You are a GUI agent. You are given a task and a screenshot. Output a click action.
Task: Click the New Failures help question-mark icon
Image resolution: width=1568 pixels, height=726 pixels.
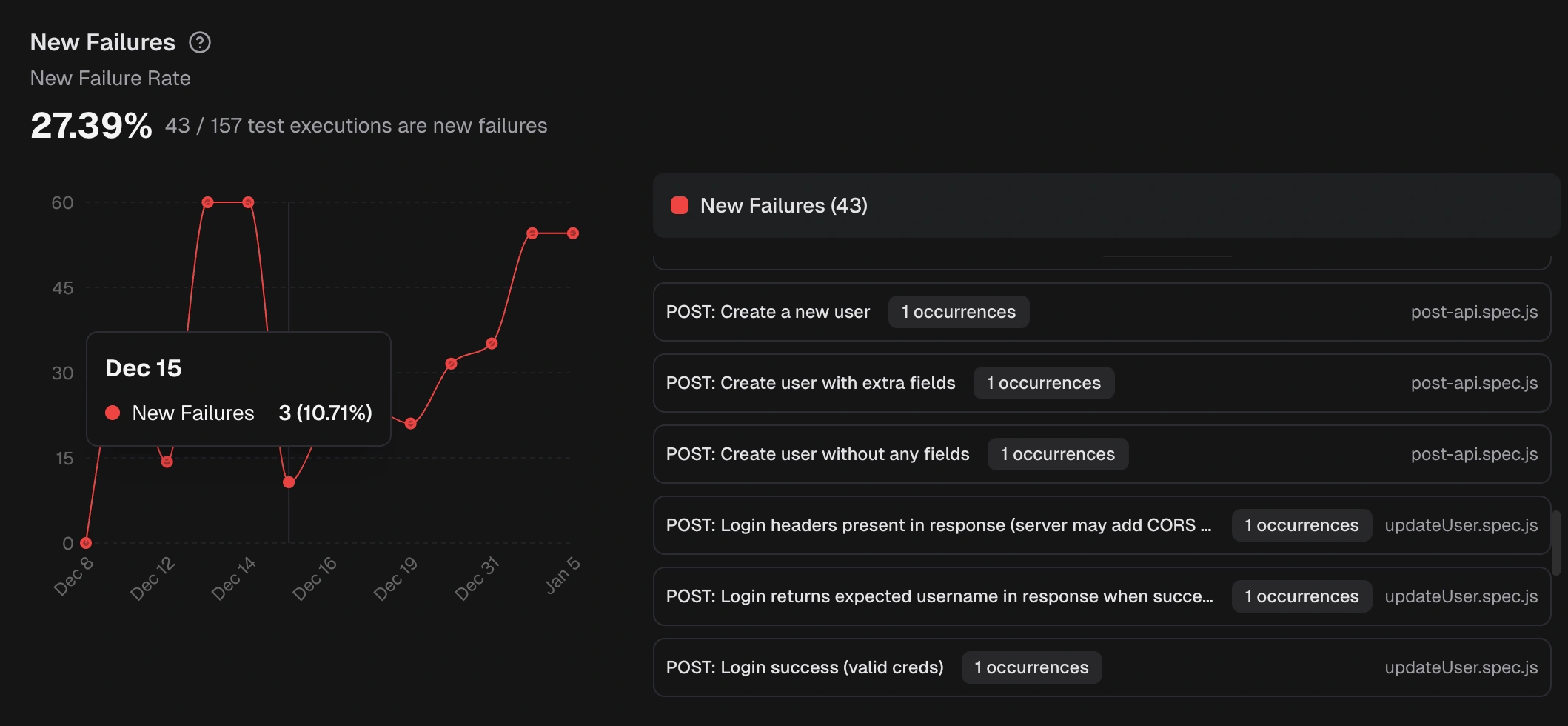[200, 42]
